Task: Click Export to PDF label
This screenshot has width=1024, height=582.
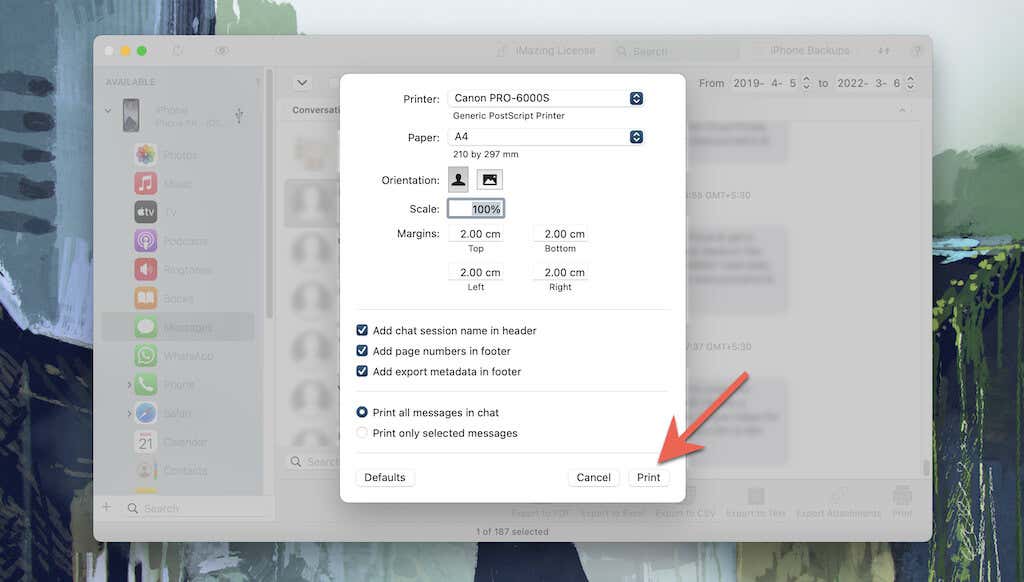Action: [540, 513]
